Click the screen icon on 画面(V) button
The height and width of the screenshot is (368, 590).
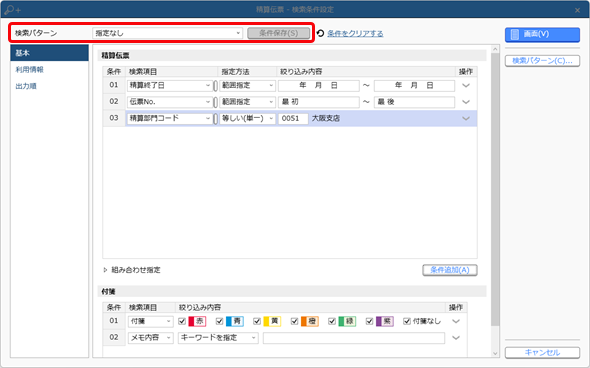click(514, 34)
